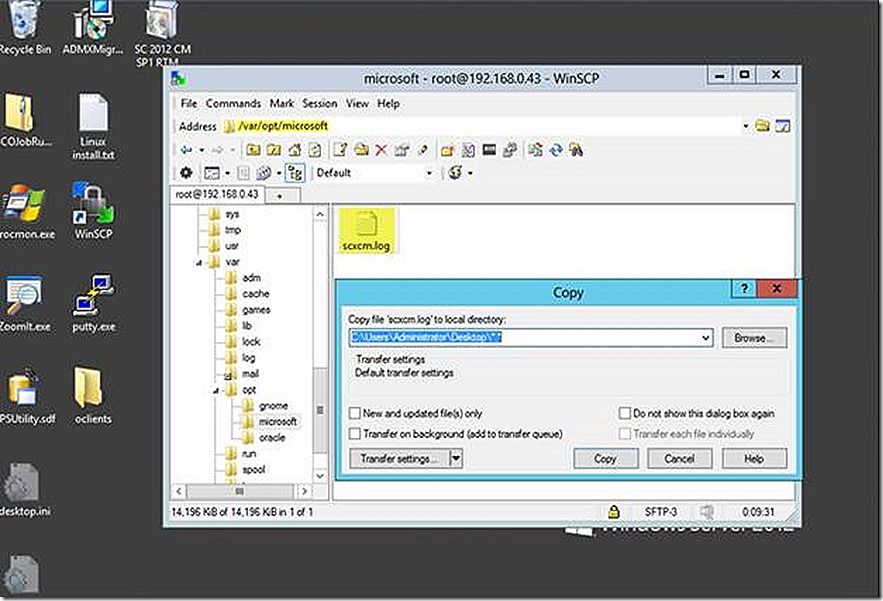
Task: Refresh the remote directory listing icon
Action: [315, 150]
